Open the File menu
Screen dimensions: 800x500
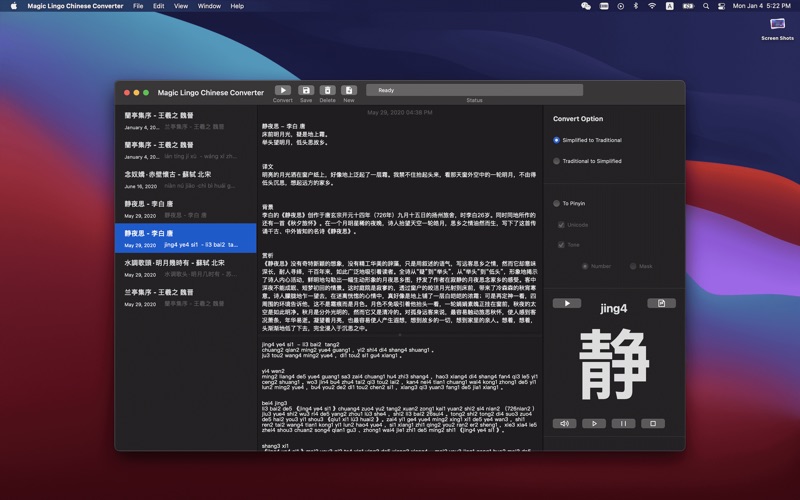click(137, 6)
